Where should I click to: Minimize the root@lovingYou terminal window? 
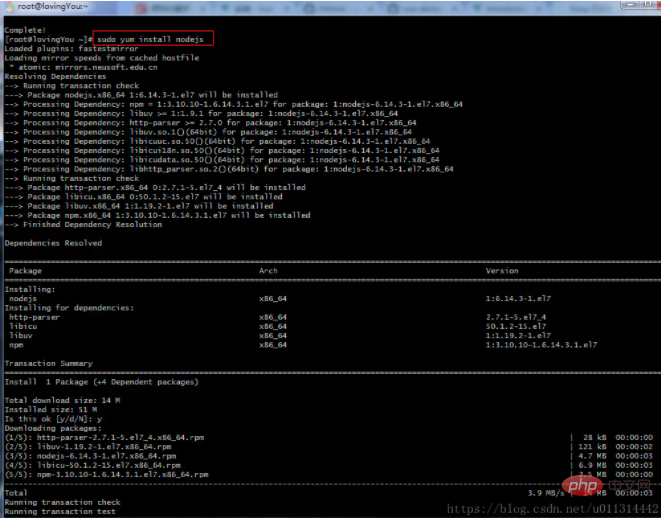630,4
